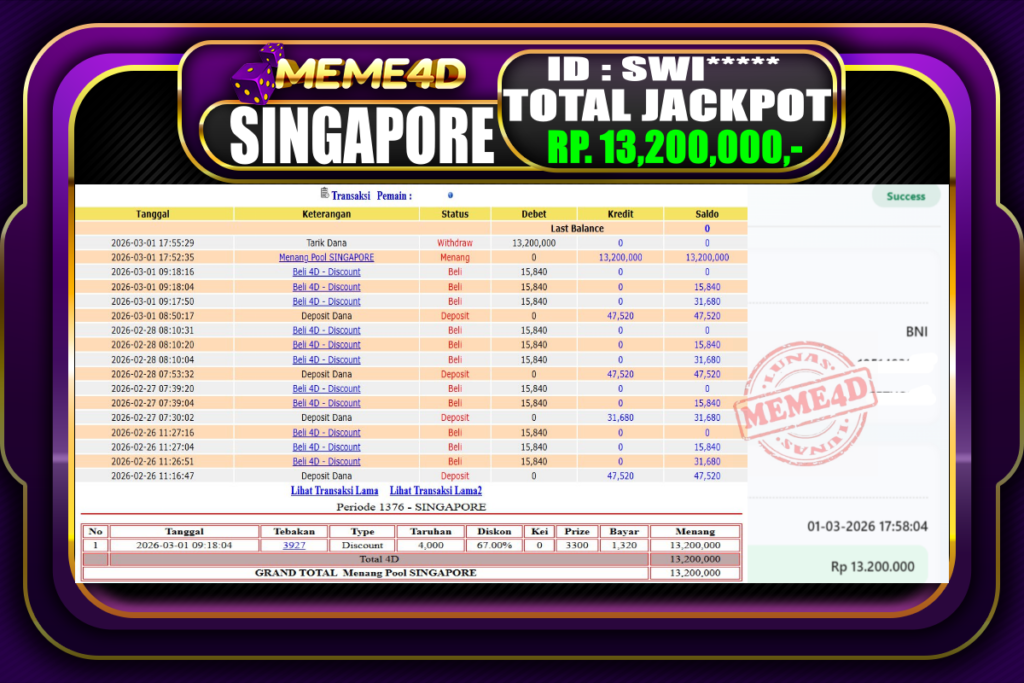
Task: Click the Withdraw status entry
Action: coord(455,242)
